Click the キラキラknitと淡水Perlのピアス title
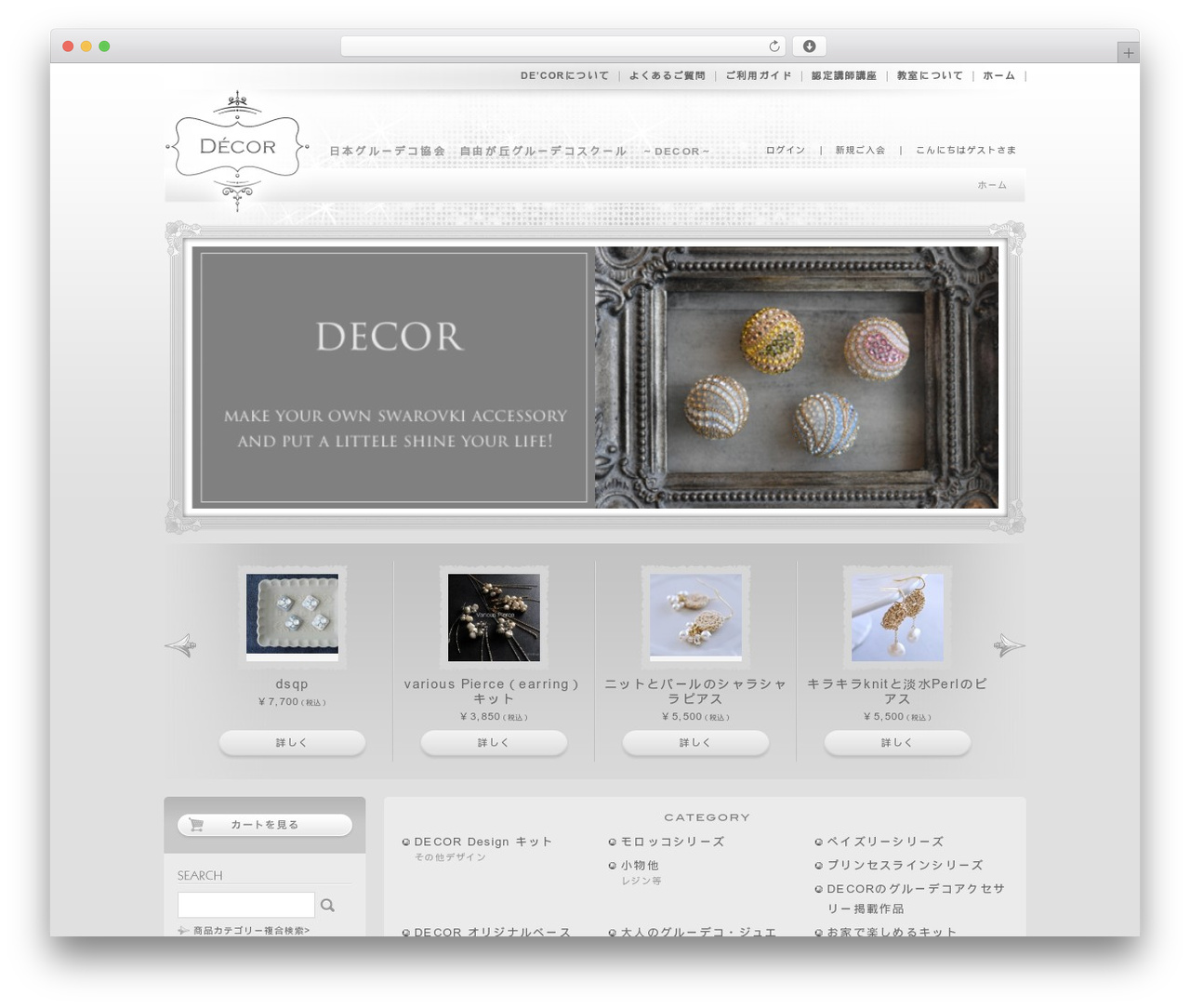The width and height of the screenshot is (1190, 1008). (897, 691)
